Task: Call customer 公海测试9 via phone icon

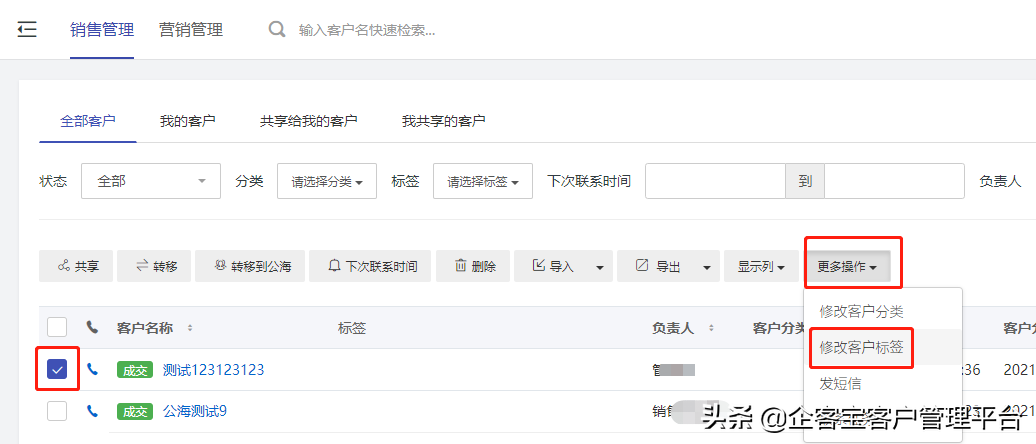Action: tap(92, 412)
